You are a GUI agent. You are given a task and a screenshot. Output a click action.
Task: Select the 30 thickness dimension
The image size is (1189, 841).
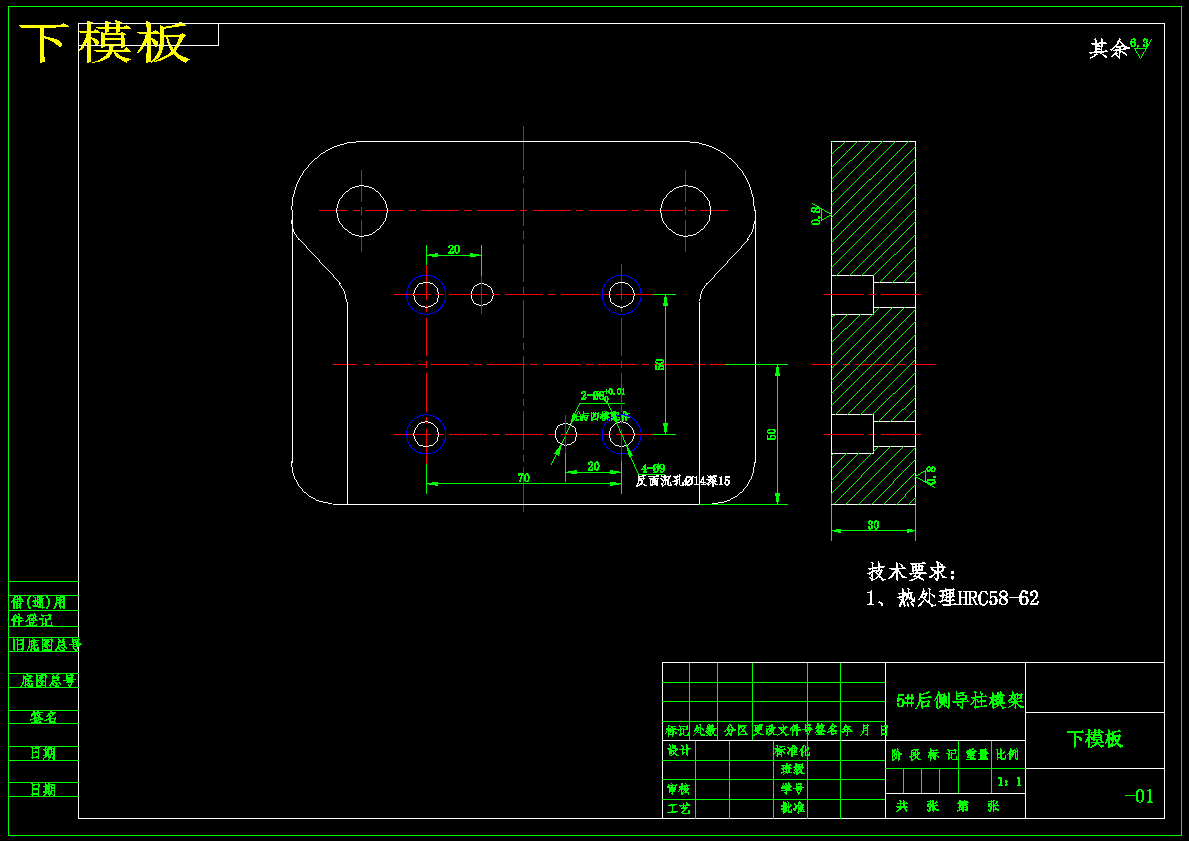pyautogui.click(x=873, y=525)
